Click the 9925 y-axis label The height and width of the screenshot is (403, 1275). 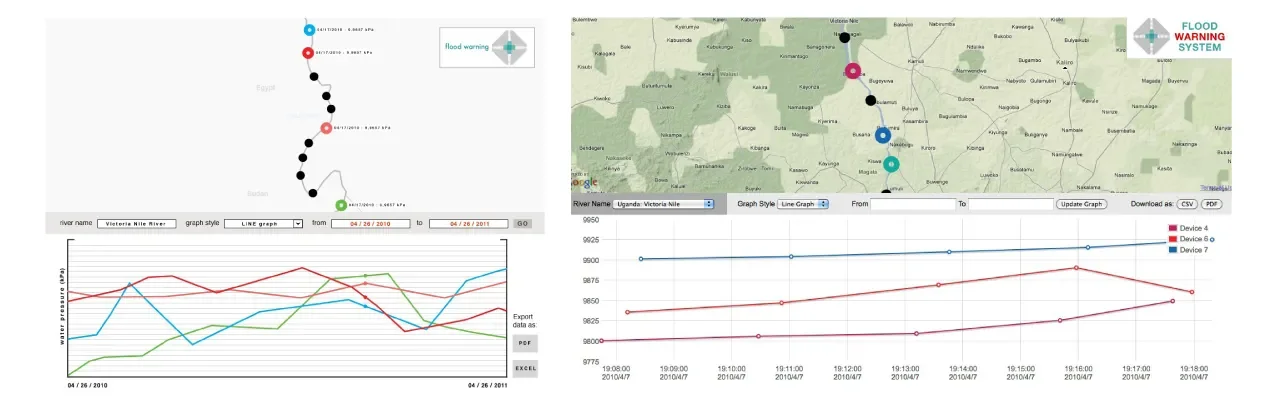[589, 240]
